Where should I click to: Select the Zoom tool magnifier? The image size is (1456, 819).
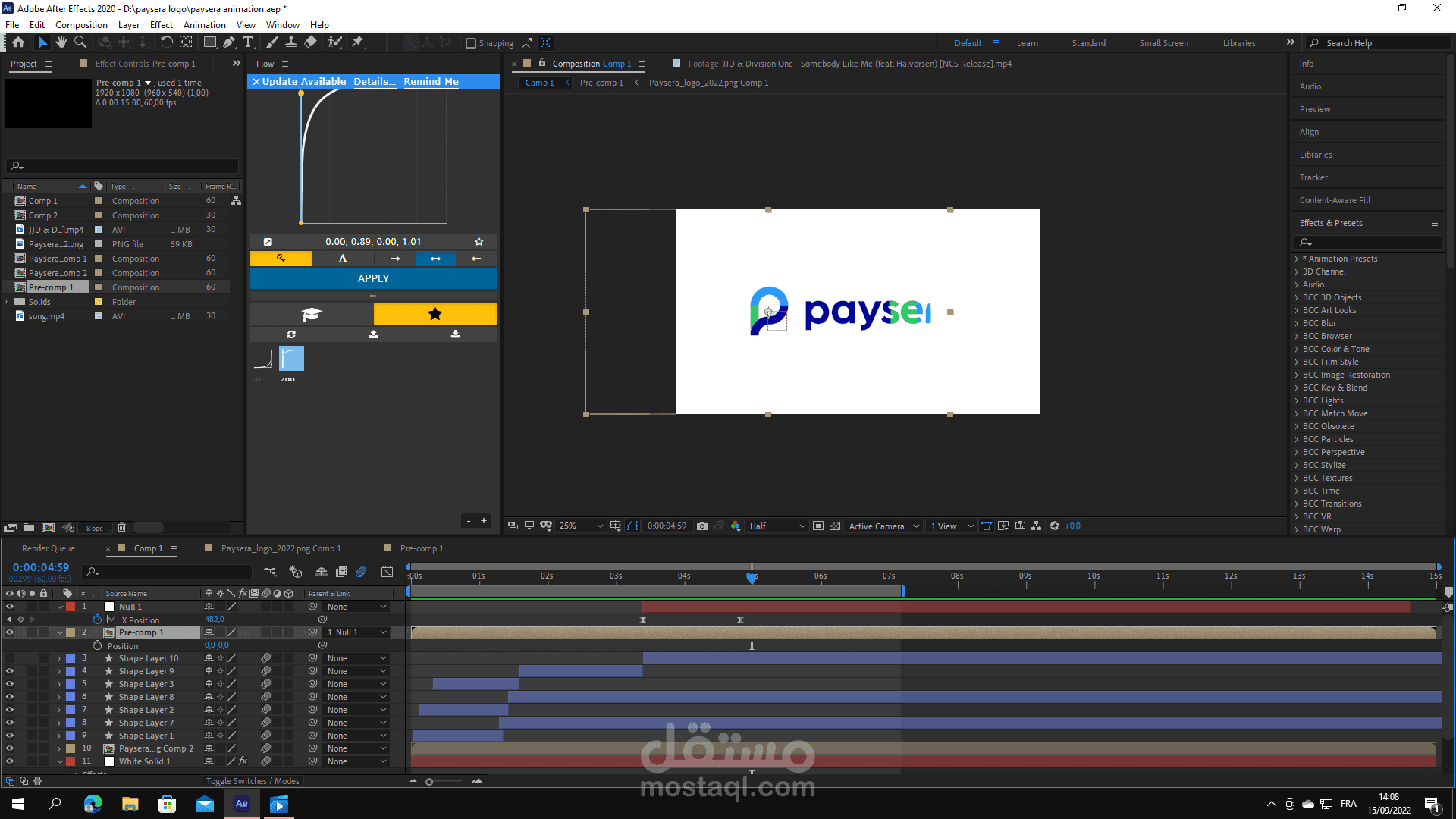pos(80,42)
